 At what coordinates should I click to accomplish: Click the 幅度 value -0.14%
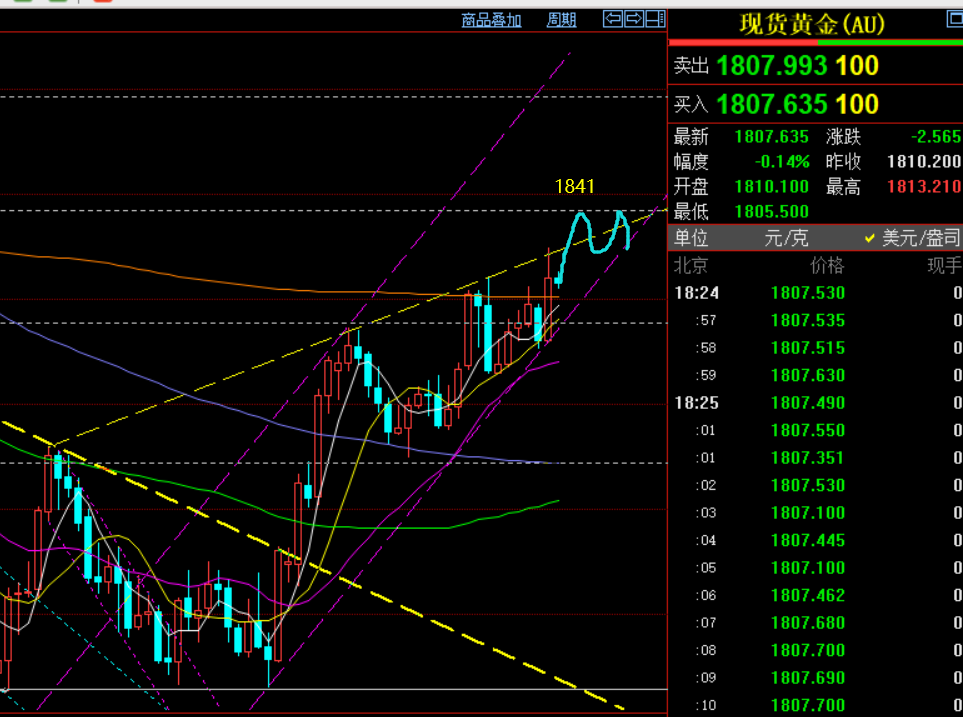pos(782,162)
